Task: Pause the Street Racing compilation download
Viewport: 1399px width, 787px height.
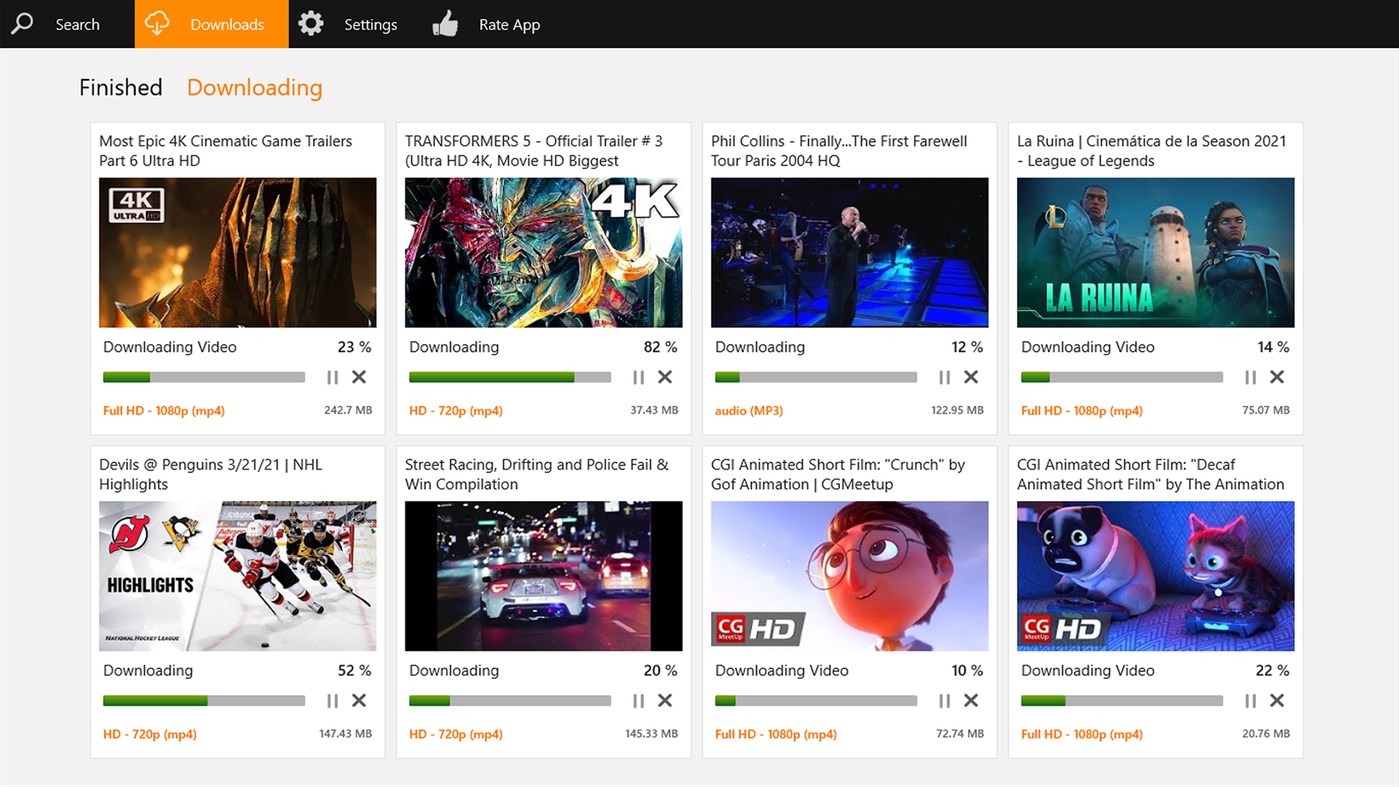Action: 638,701
